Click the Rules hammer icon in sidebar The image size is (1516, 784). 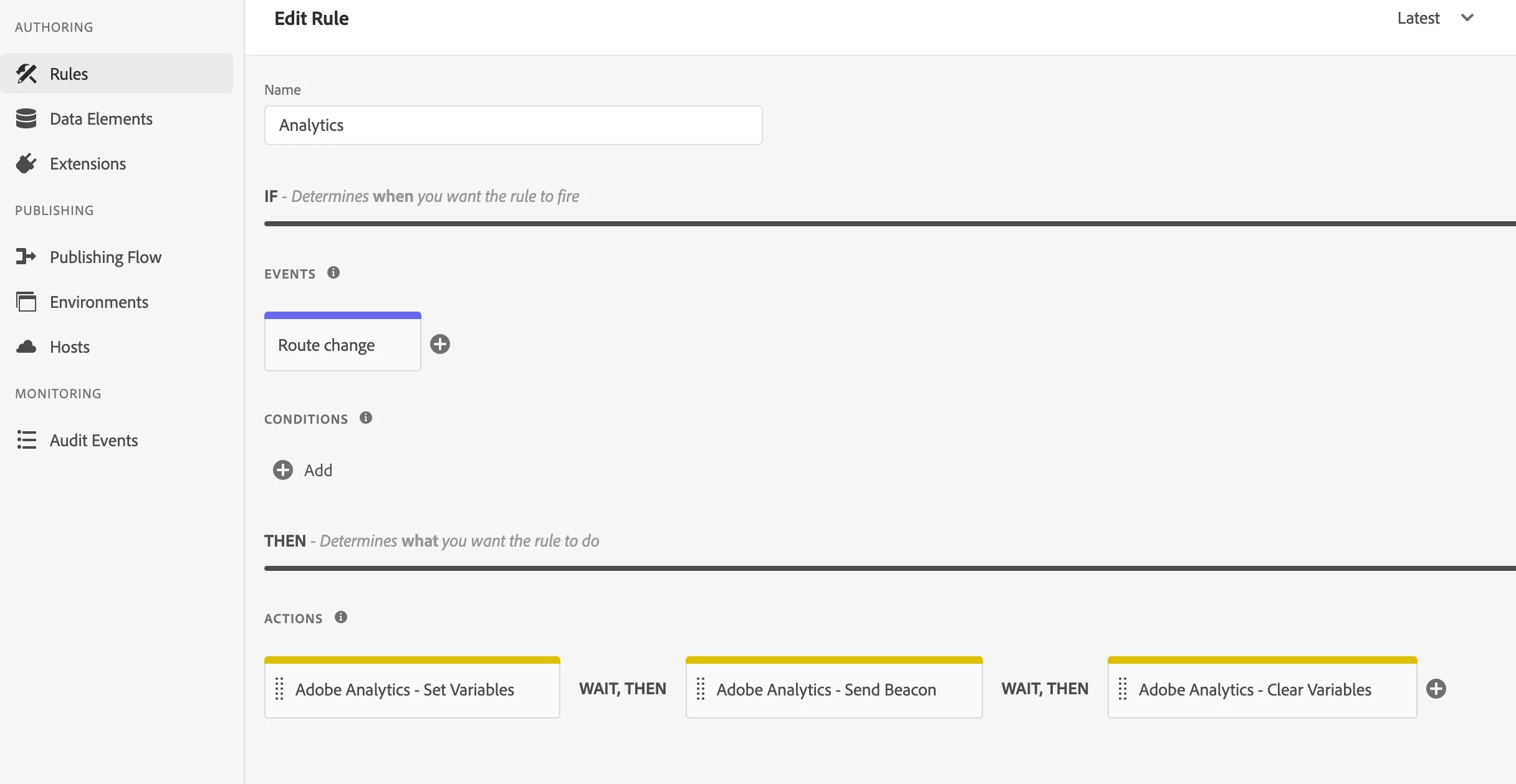(26, 74)
